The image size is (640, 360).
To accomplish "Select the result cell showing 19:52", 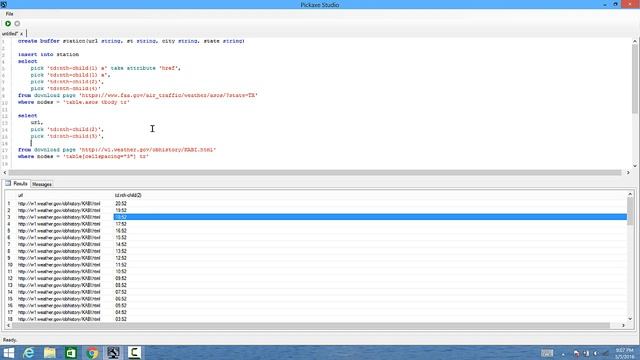I will pos(370,210).
